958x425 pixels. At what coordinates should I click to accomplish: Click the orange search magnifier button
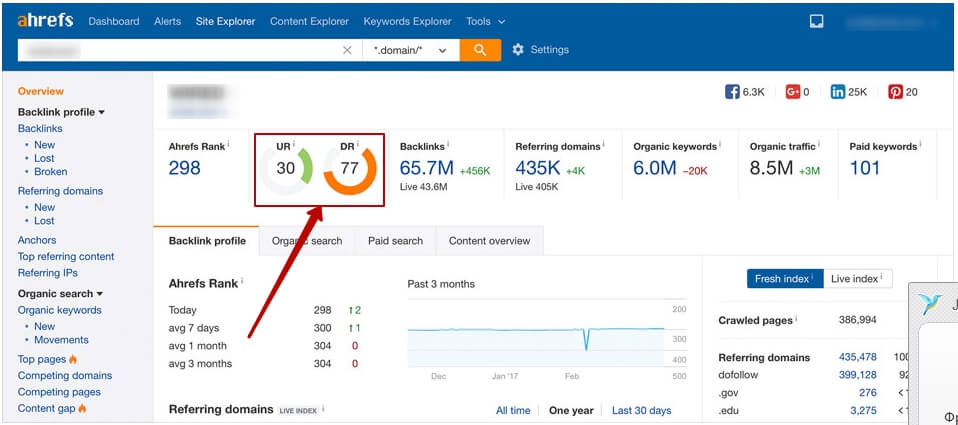point(480,50)
